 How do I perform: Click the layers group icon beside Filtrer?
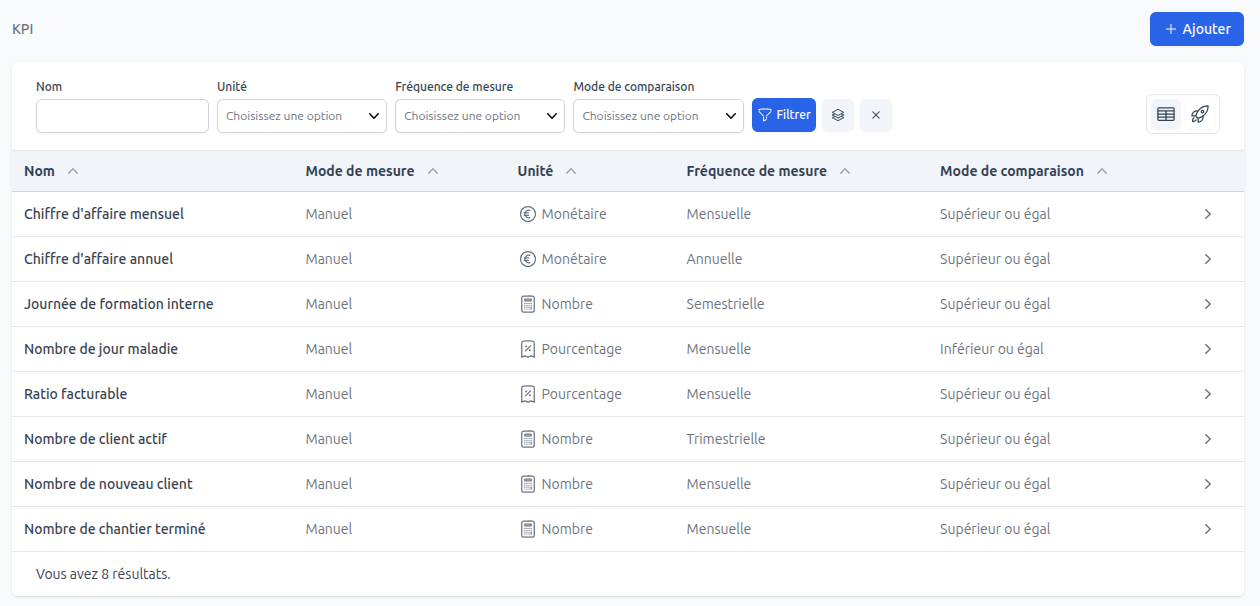[838, 115]
